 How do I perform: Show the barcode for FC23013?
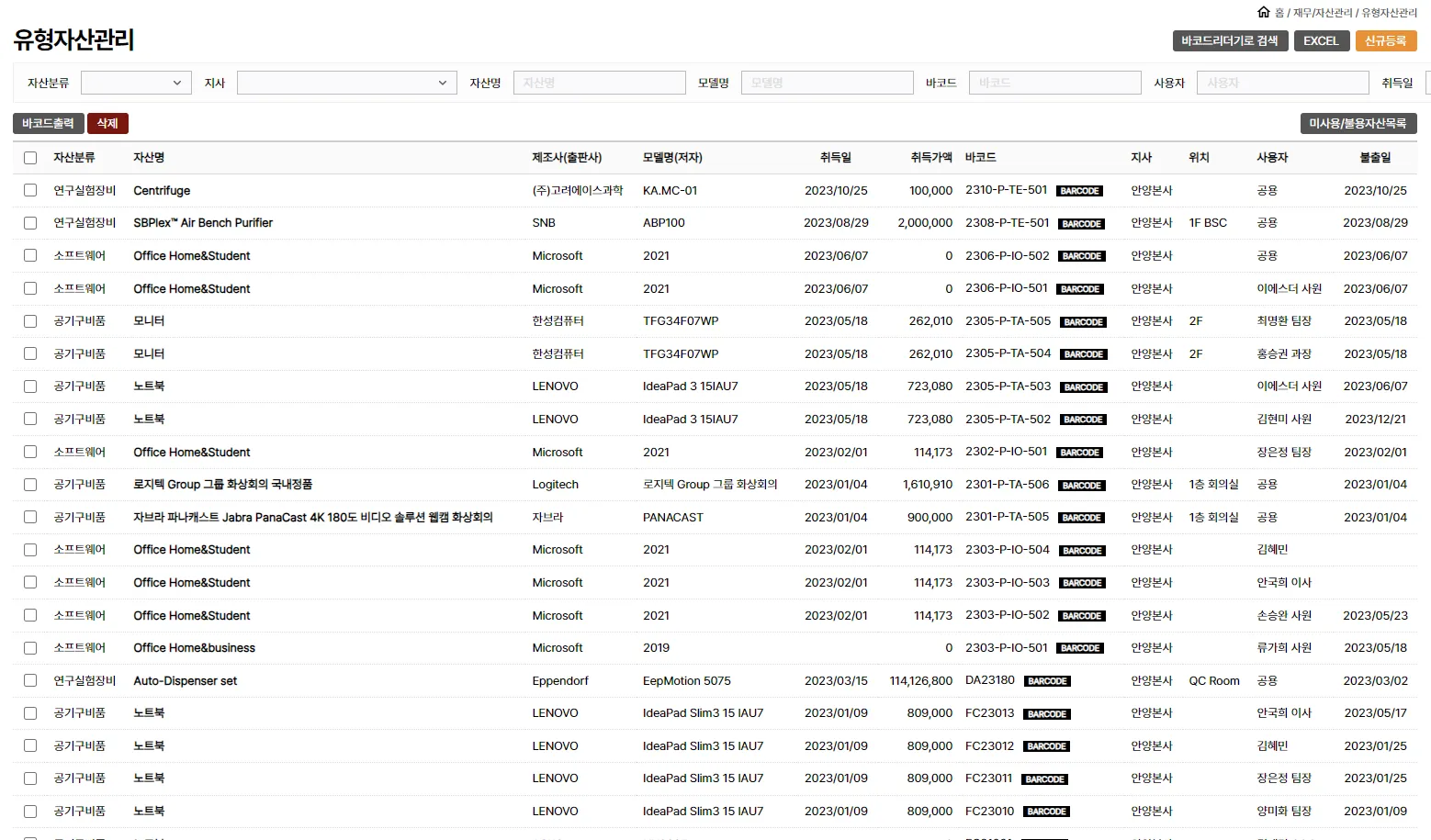[x=1047, y=714]
